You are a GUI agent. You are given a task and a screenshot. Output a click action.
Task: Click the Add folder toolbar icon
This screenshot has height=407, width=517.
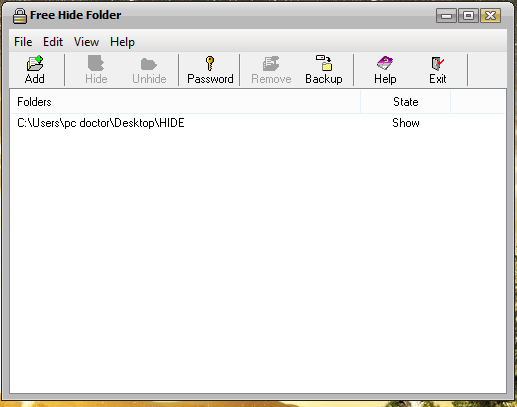click(x=35, y=63)
